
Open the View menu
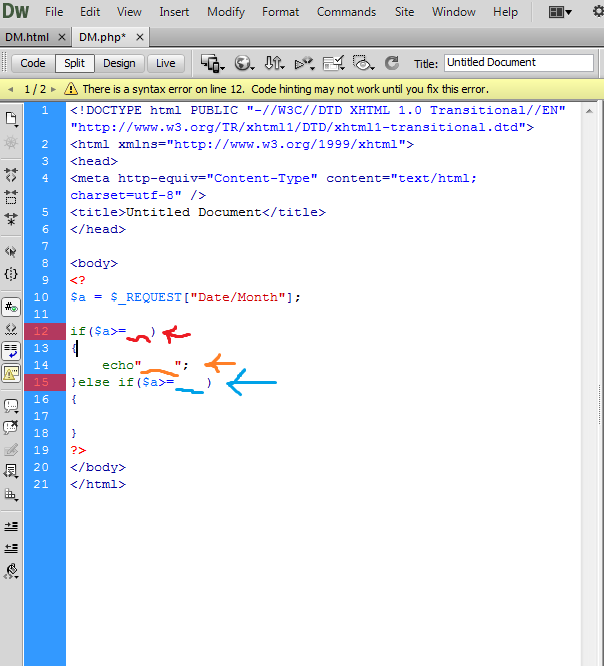click(x=129, y=12)
